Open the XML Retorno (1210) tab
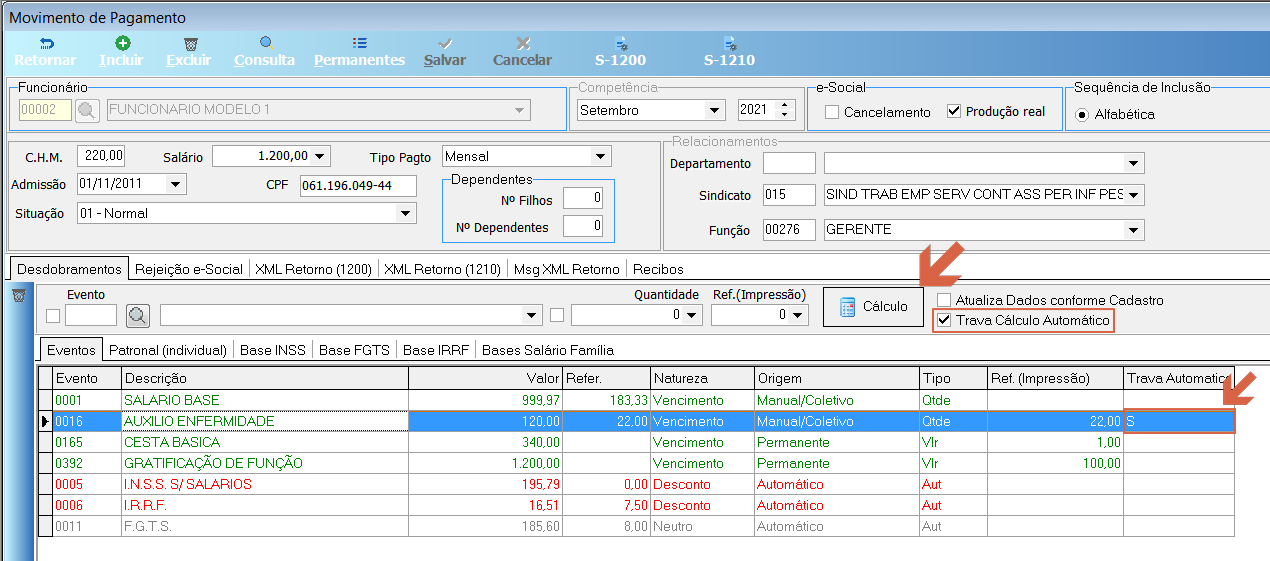Image resolution: width=1270 pixels, height=561 pixels. coord(442,268)
